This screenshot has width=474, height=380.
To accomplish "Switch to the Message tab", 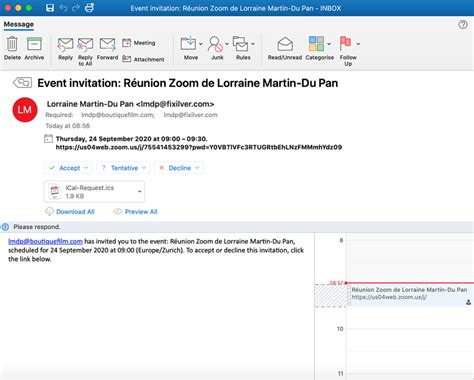I will (x=19, y=24).
